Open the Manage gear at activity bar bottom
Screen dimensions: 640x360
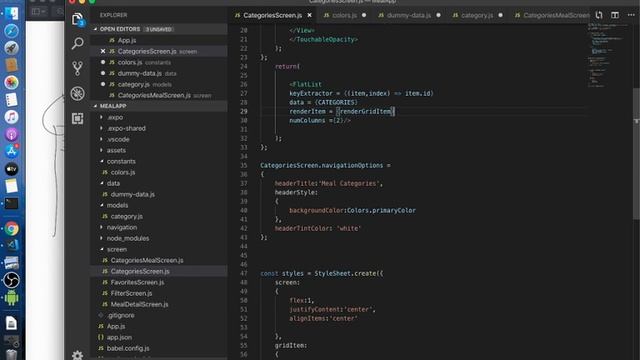(x=77, y=355)
